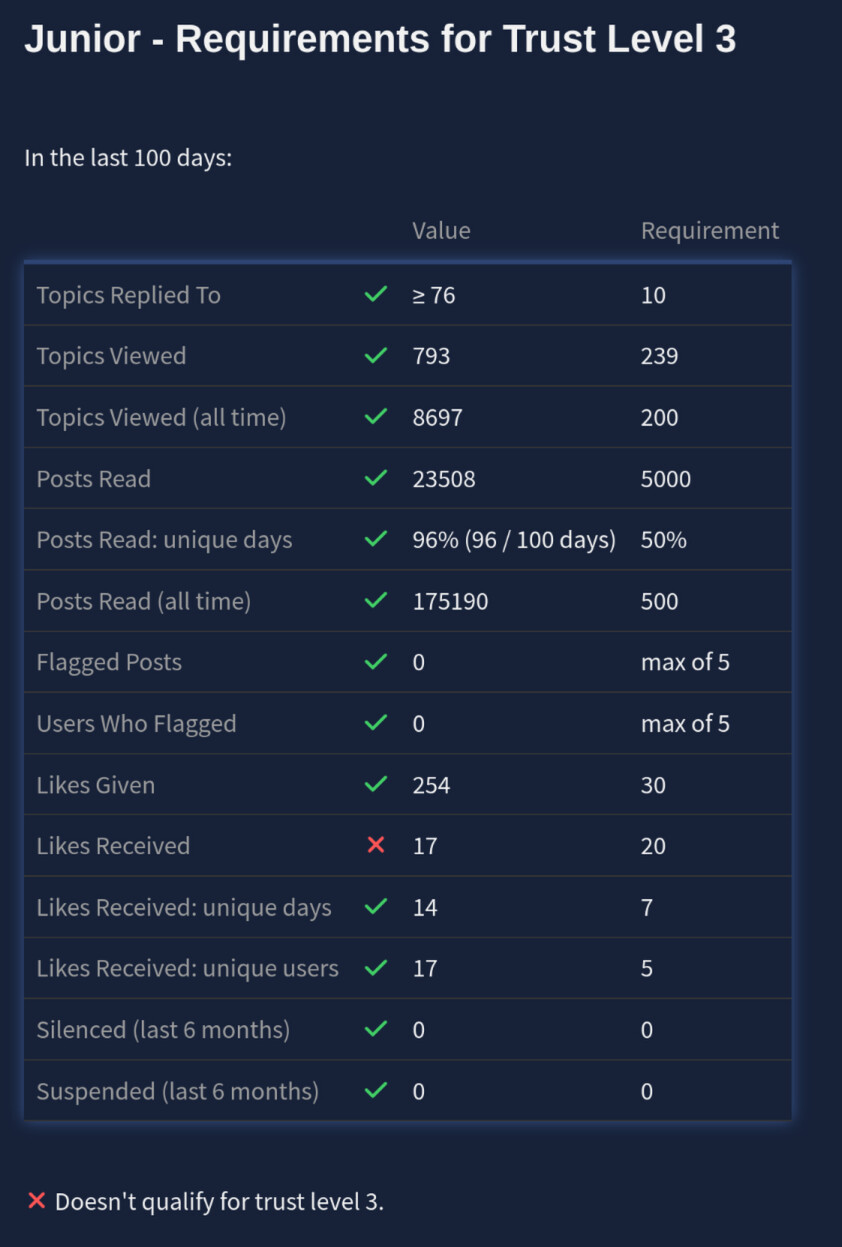Click the red X icon beside Likes Received
This screenshot has height=1247, width=842.
pyautogui.click(x=376, y=846)
